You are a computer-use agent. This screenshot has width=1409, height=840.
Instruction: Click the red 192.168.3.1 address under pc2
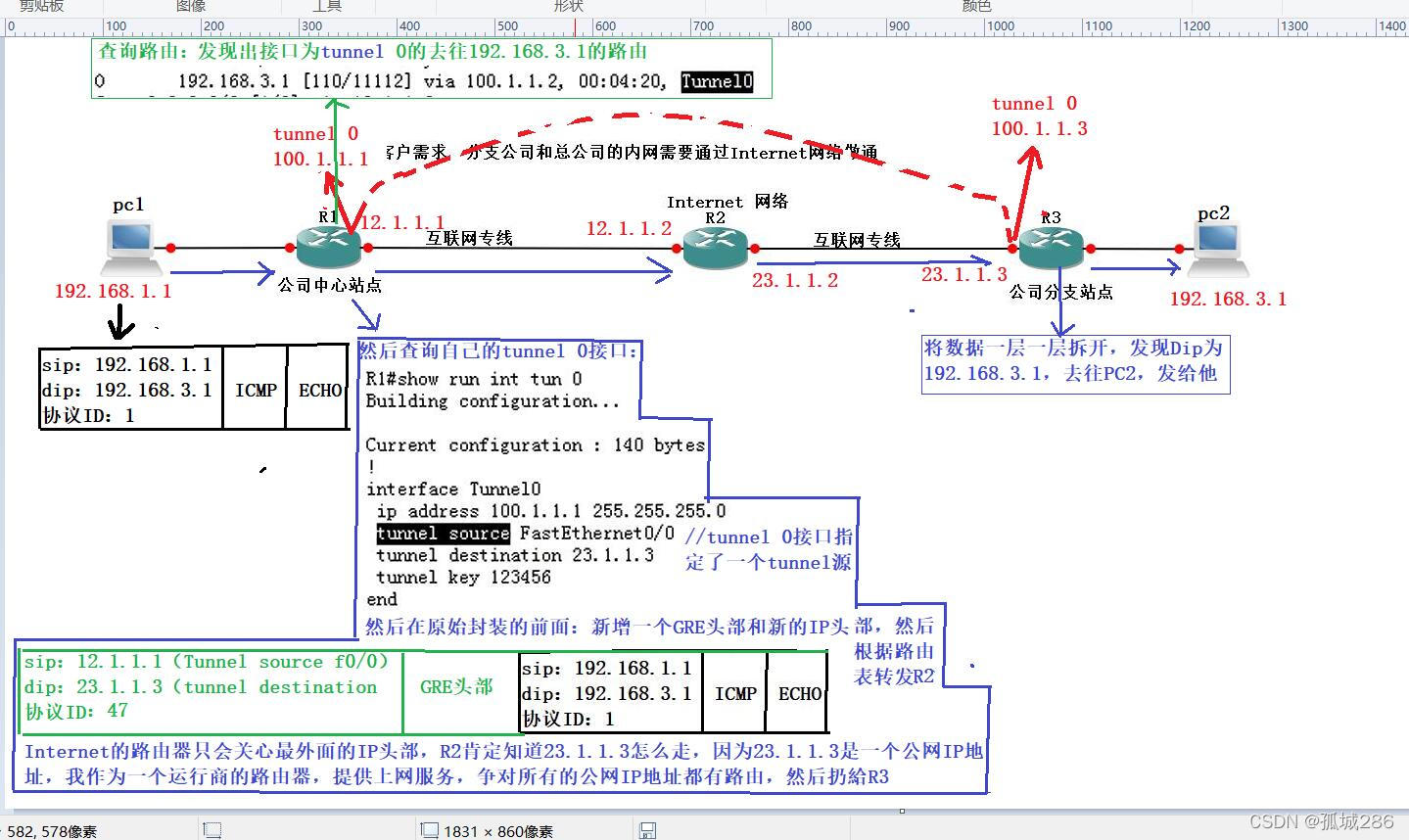[1228, 299]
